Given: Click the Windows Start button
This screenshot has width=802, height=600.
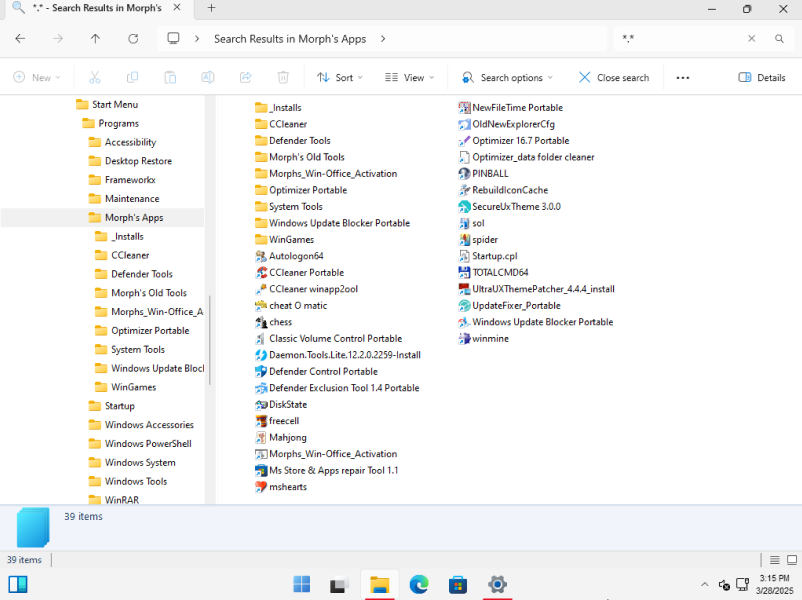Looking at the screenshot, I should point(302,584).
